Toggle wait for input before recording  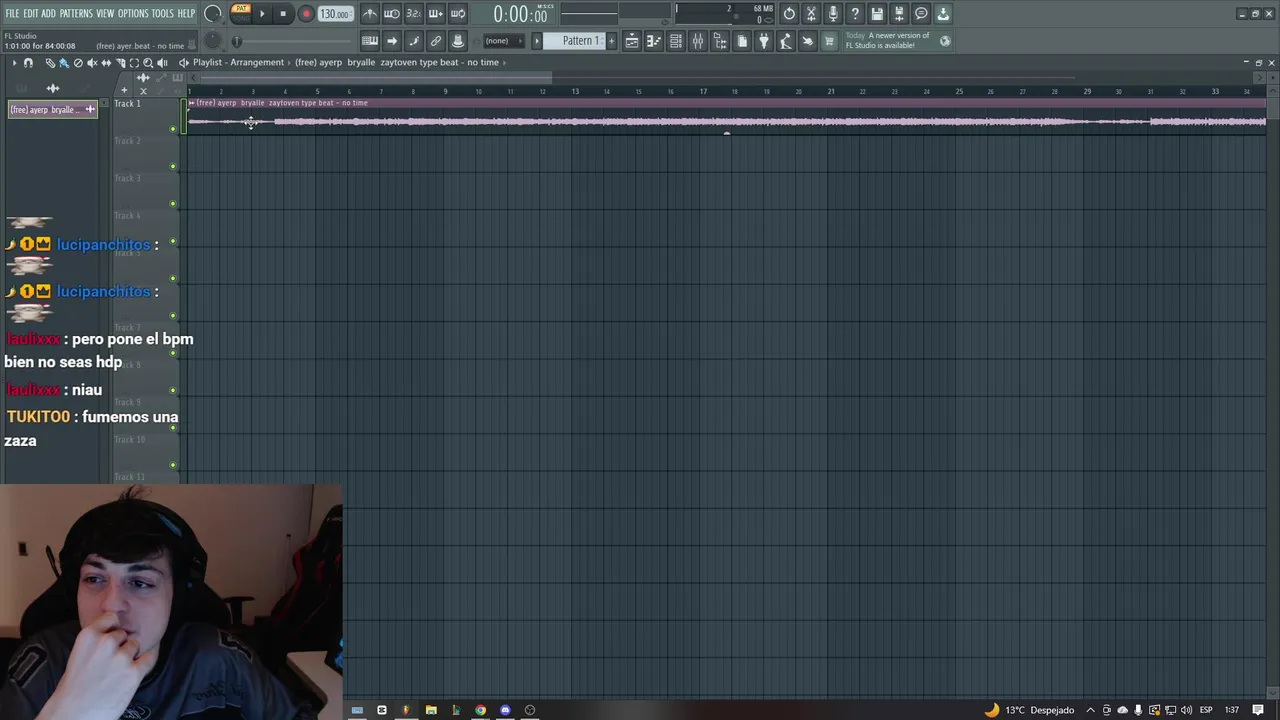392,14
